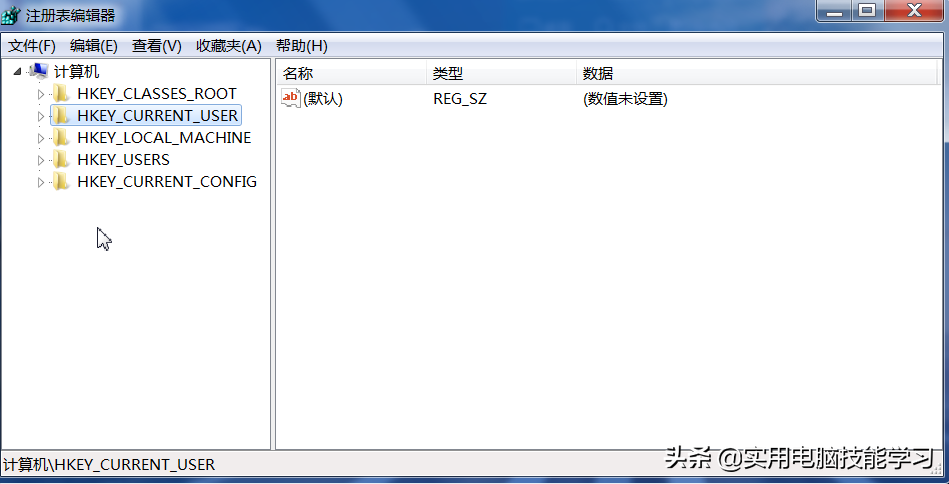This screenshot has width=949, height=484.
Task: Expand the HKEY_LOCAL_MACHINE key
Action: pyautogui.click(x=41, y=138)
